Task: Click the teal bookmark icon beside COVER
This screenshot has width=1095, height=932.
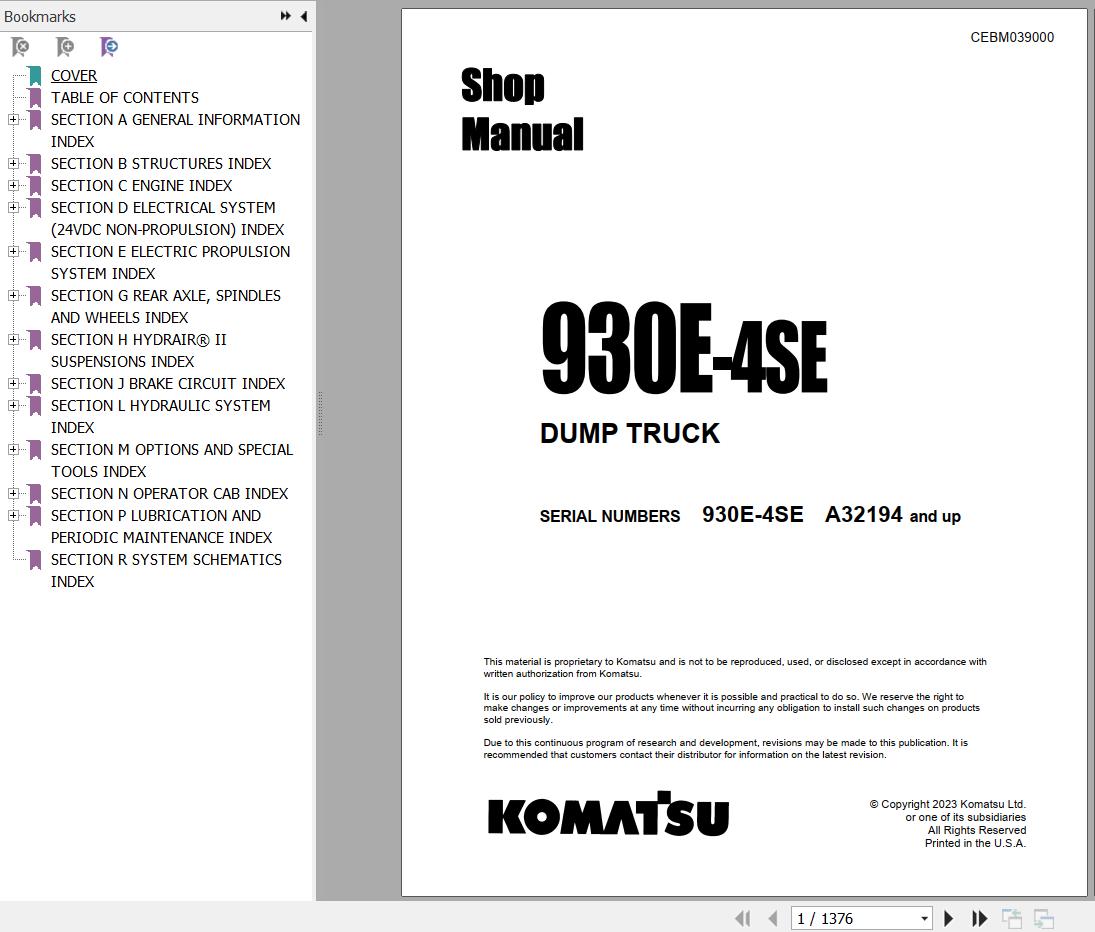Action: click(35, 76)
